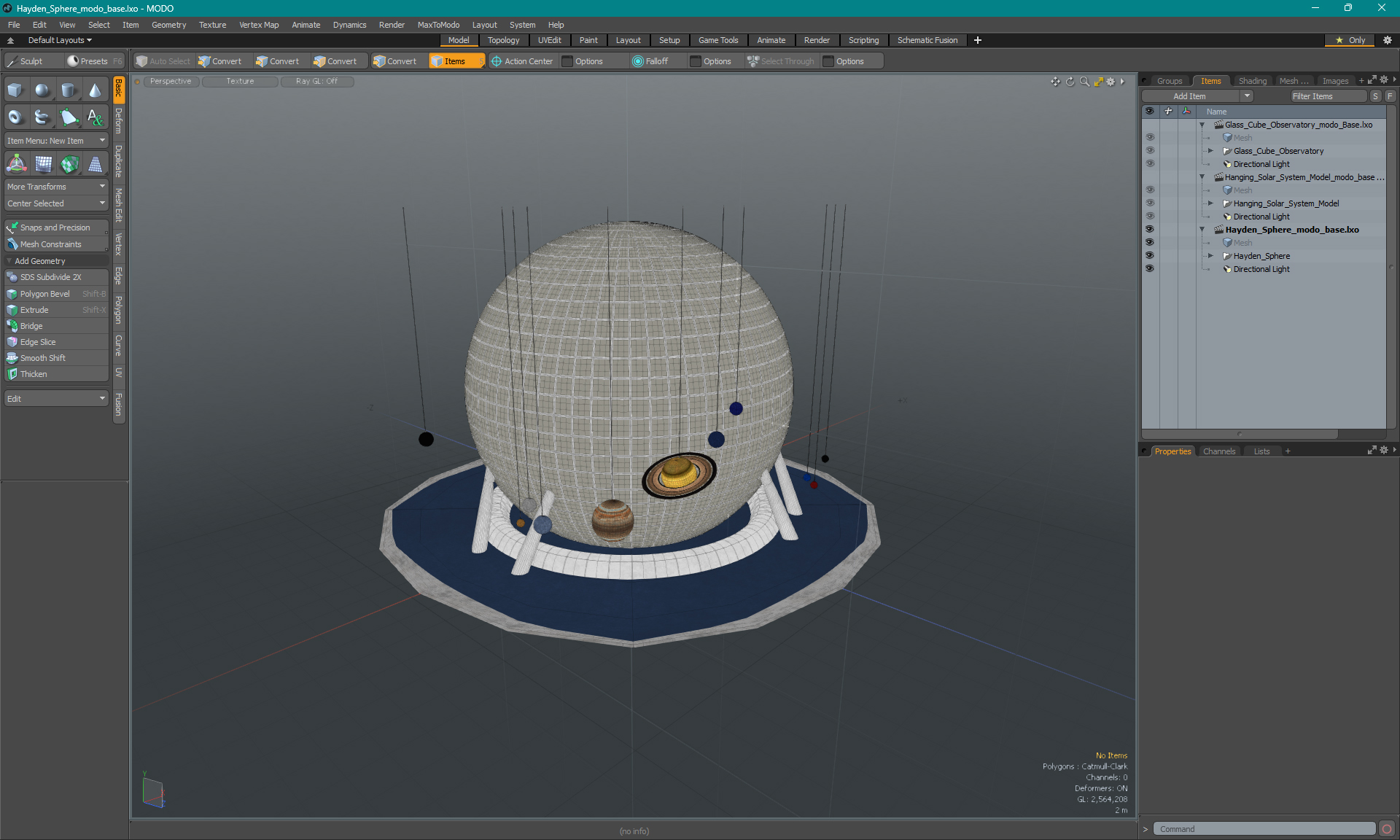Open the layout settings gear at top right
Viewport: 1400px width, 840px height.
1388,40
